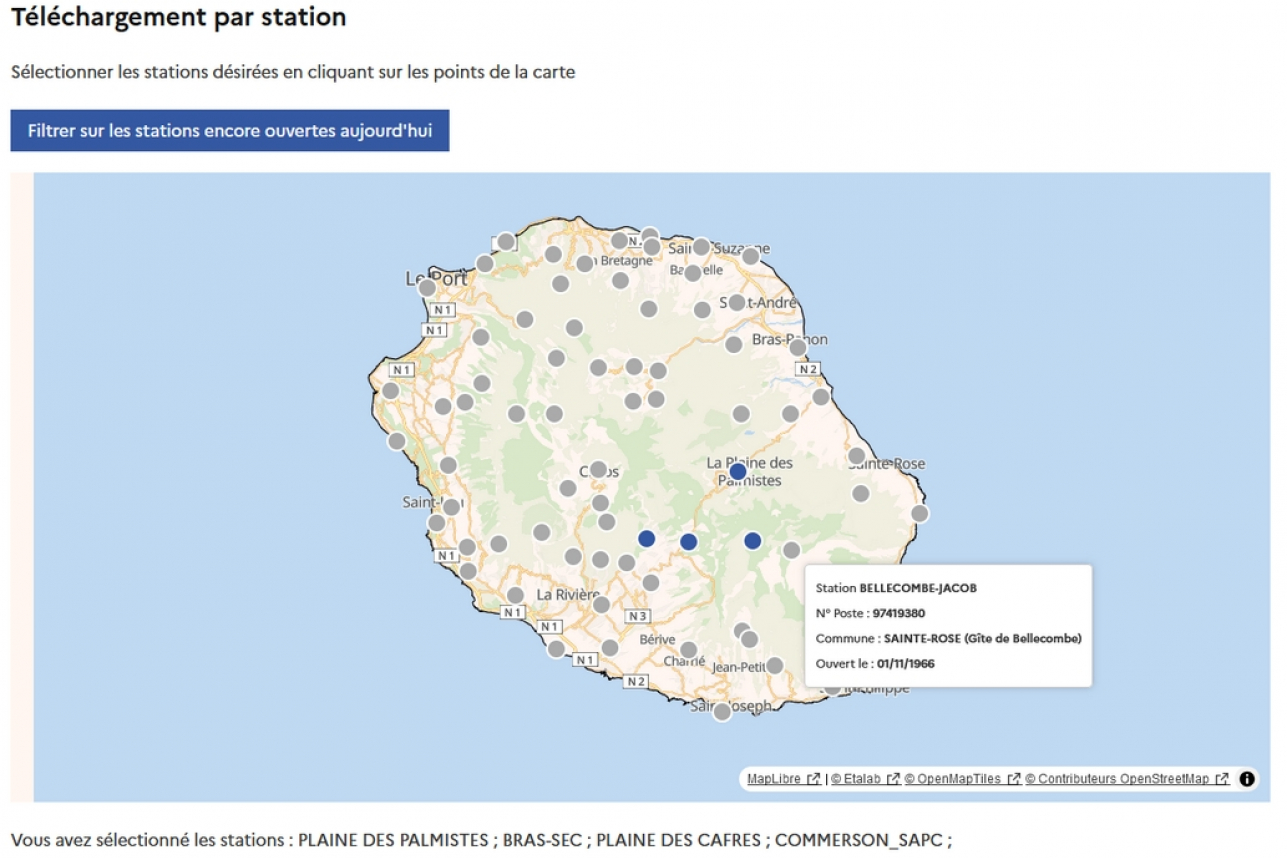This screenshot has height=858, width=1287.
Task: Select the gray marker on the Cilaos label
Action: pos(598,469)
